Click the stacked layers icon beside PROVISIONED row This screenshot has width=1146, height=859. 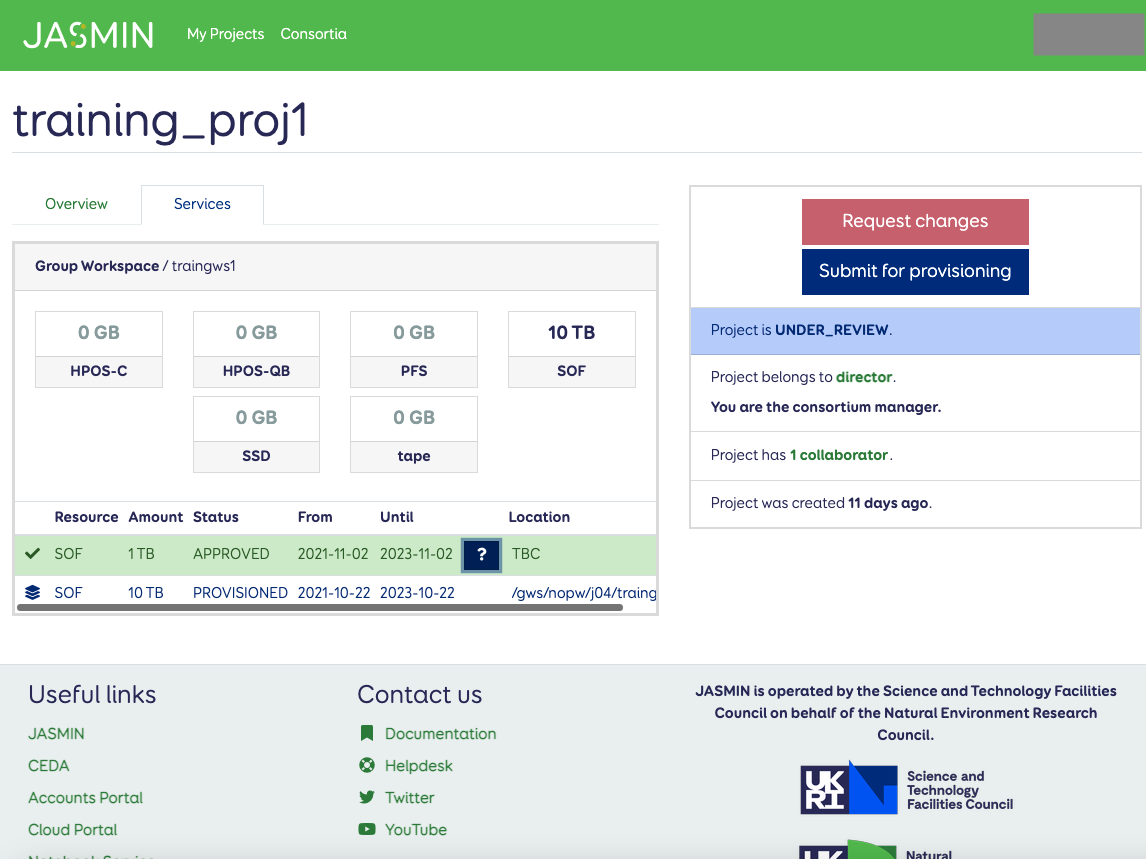[33, 593]
